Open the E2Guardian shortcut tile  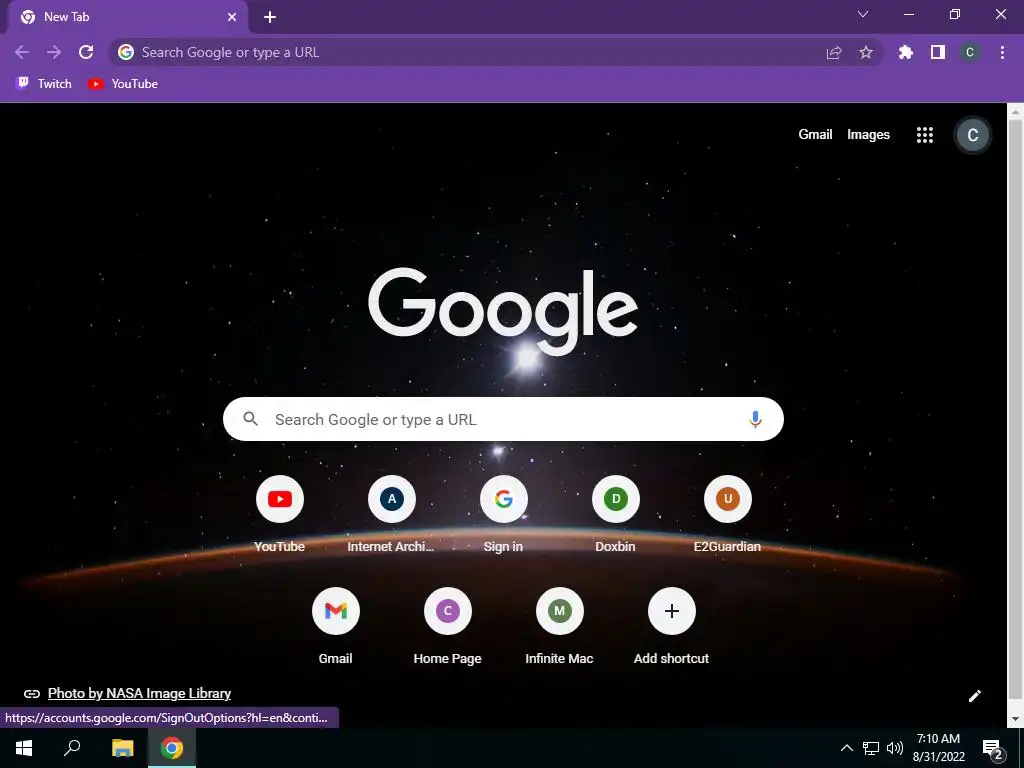728,515
